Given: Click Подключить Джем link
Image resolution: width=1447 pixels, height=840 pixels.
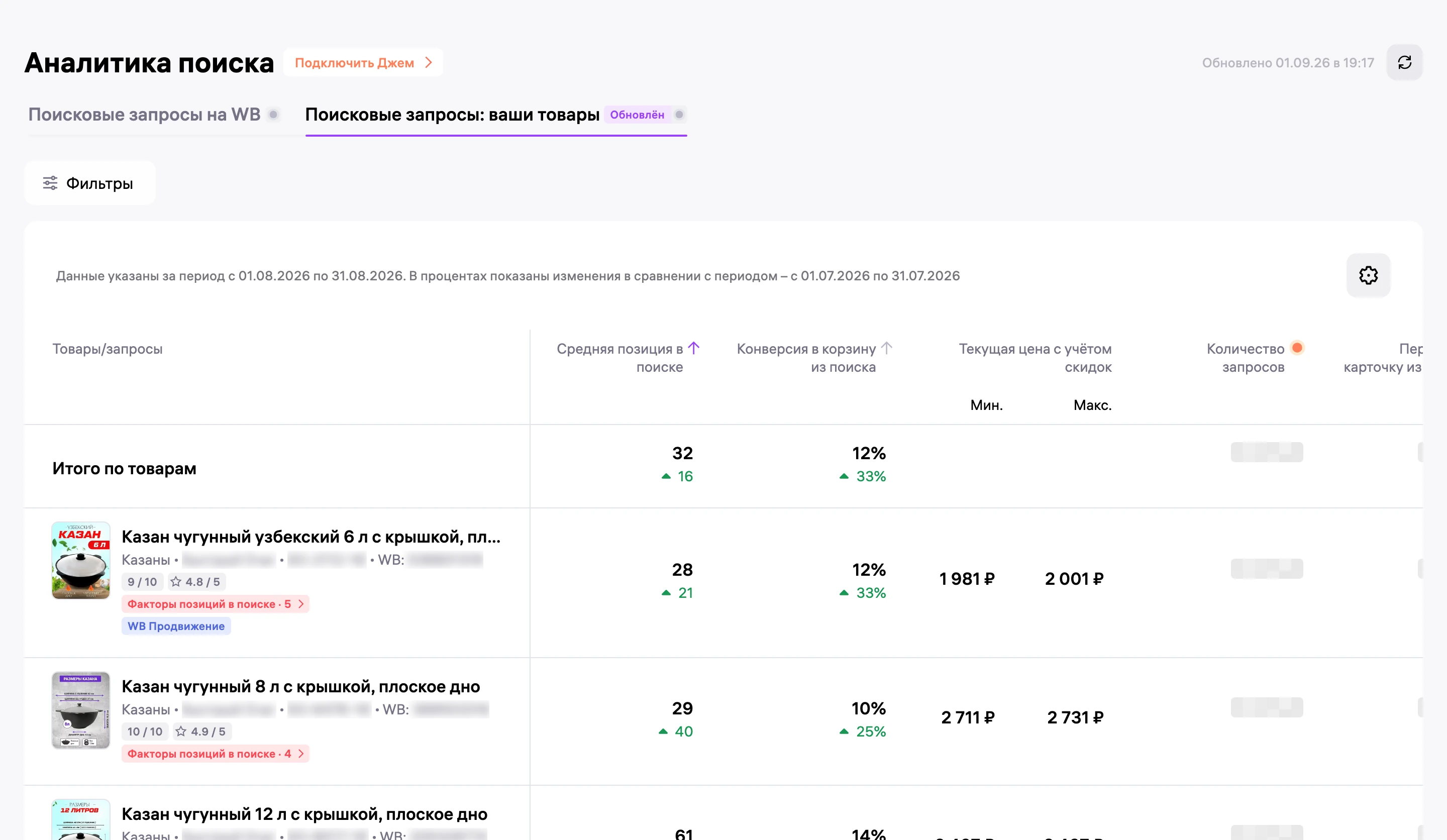Looking at the screenshot, I should [363, 63].
